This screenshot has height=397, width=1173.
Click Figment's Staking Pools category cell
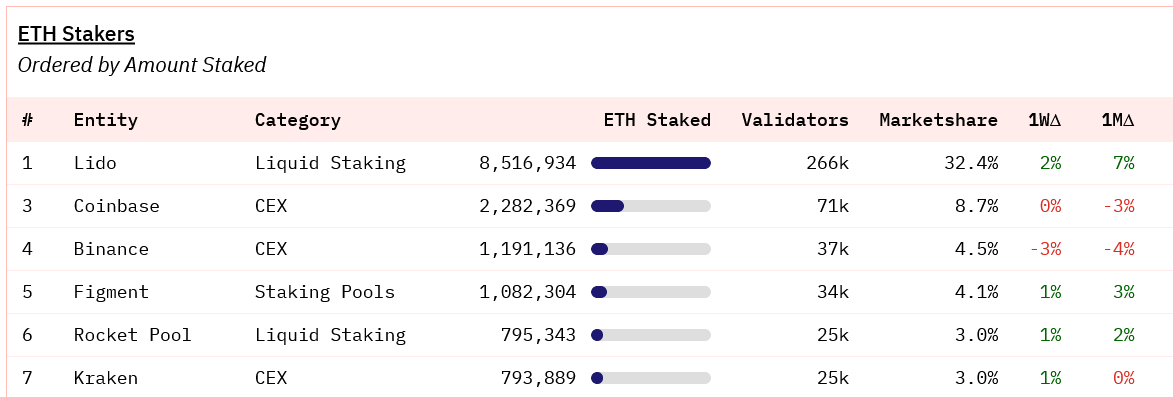325,292
